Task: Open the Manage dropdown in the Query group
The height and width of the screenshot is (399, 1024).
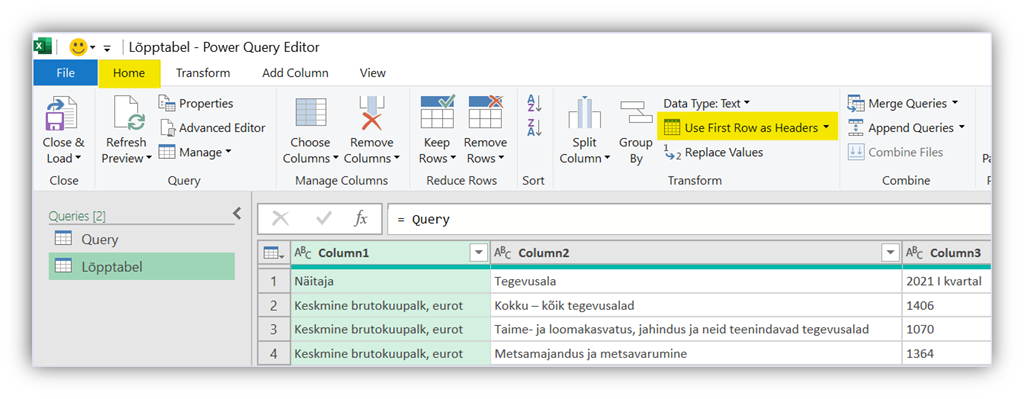Action: click(195, 152)
